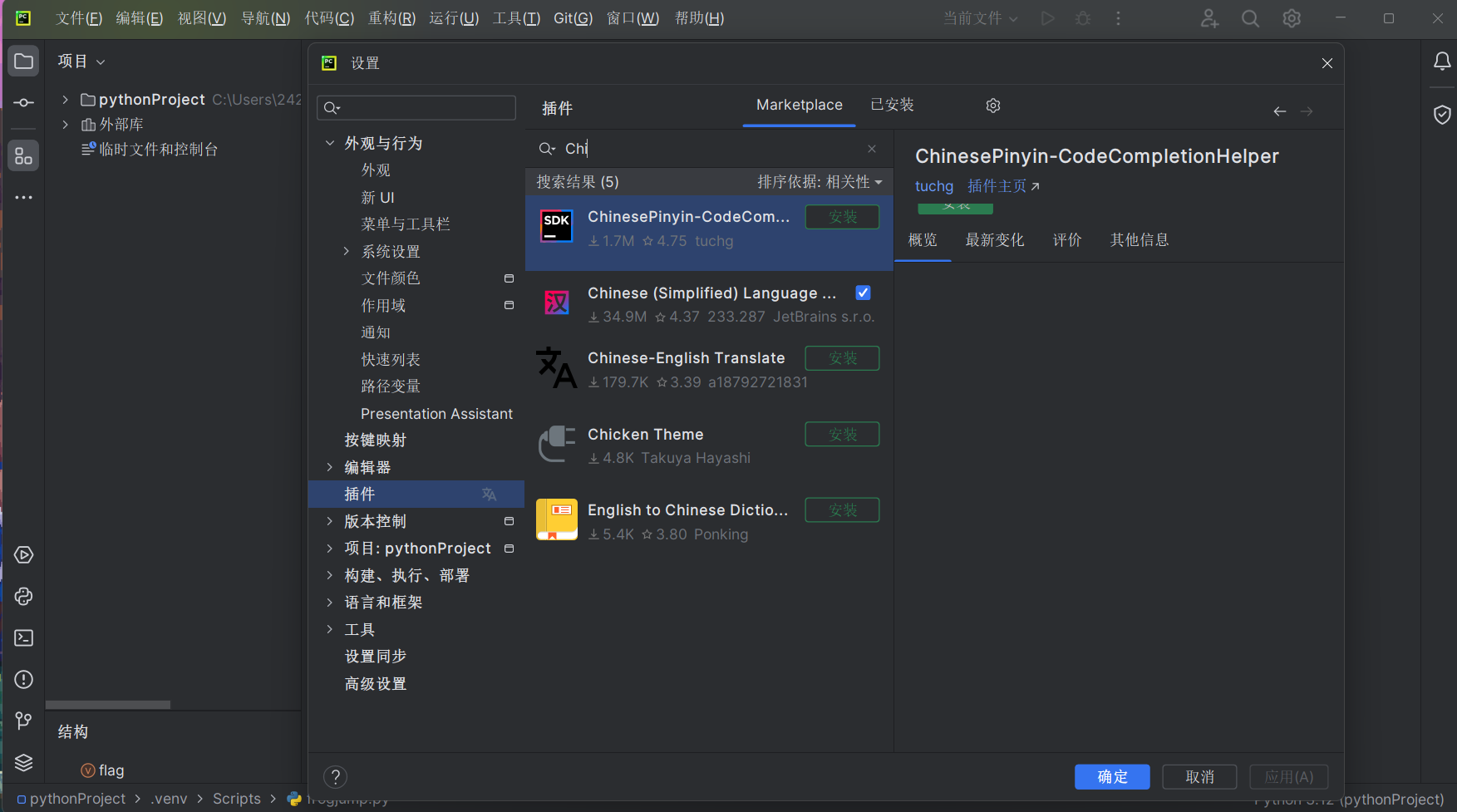Open the sort by relevance dropdown

point(820,182)
